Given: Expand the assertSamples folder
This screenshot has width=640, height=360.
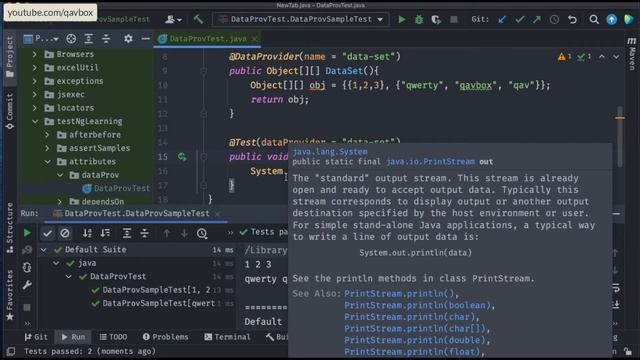Looking at the screenshot, I should [x=47, y=148].
